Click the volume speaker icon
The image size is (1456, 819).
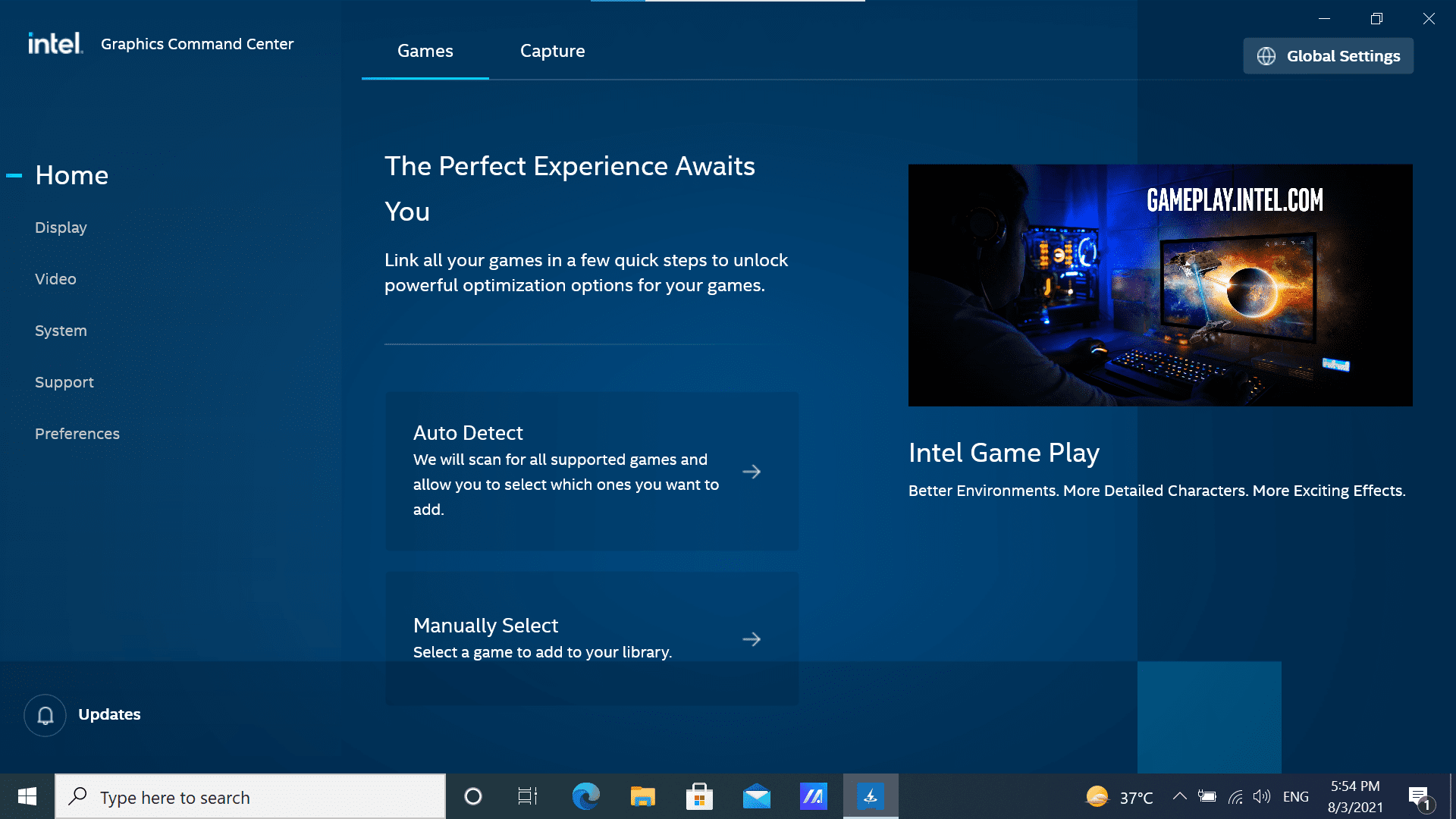coord(1262,796)
